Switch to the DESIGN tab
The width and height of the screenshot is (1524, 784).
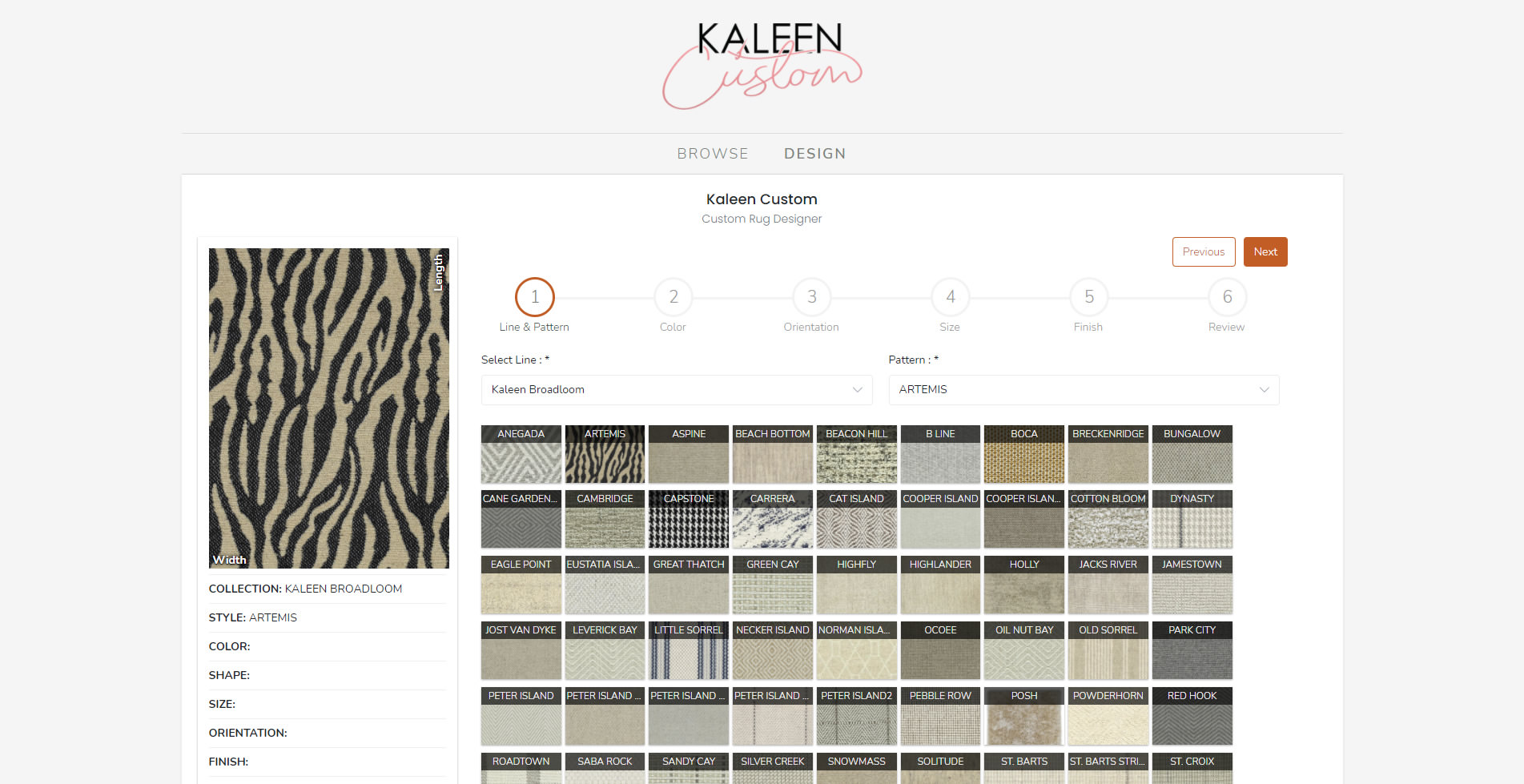tap(814, 154)
